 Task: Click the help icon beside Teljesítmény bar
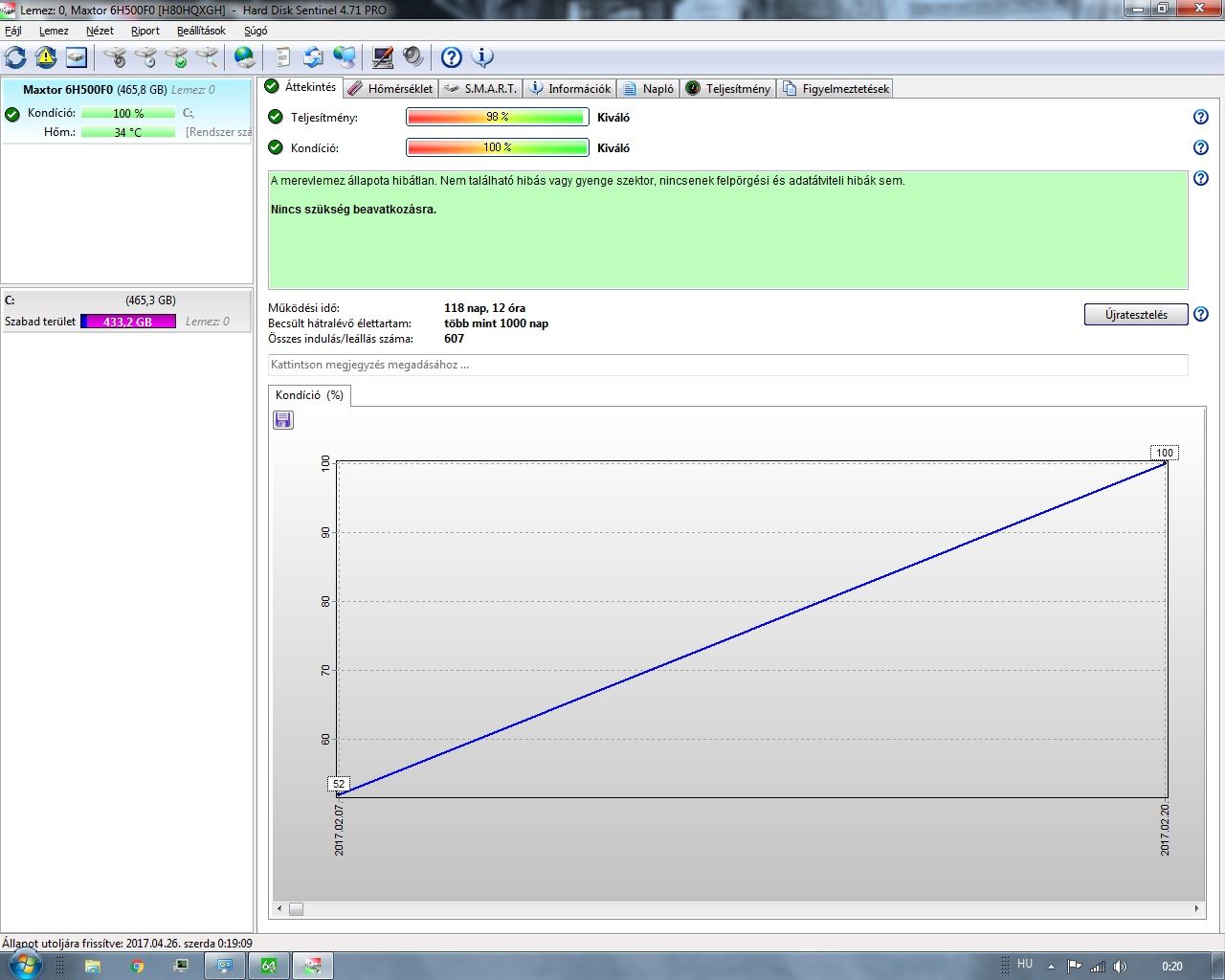1201,117
